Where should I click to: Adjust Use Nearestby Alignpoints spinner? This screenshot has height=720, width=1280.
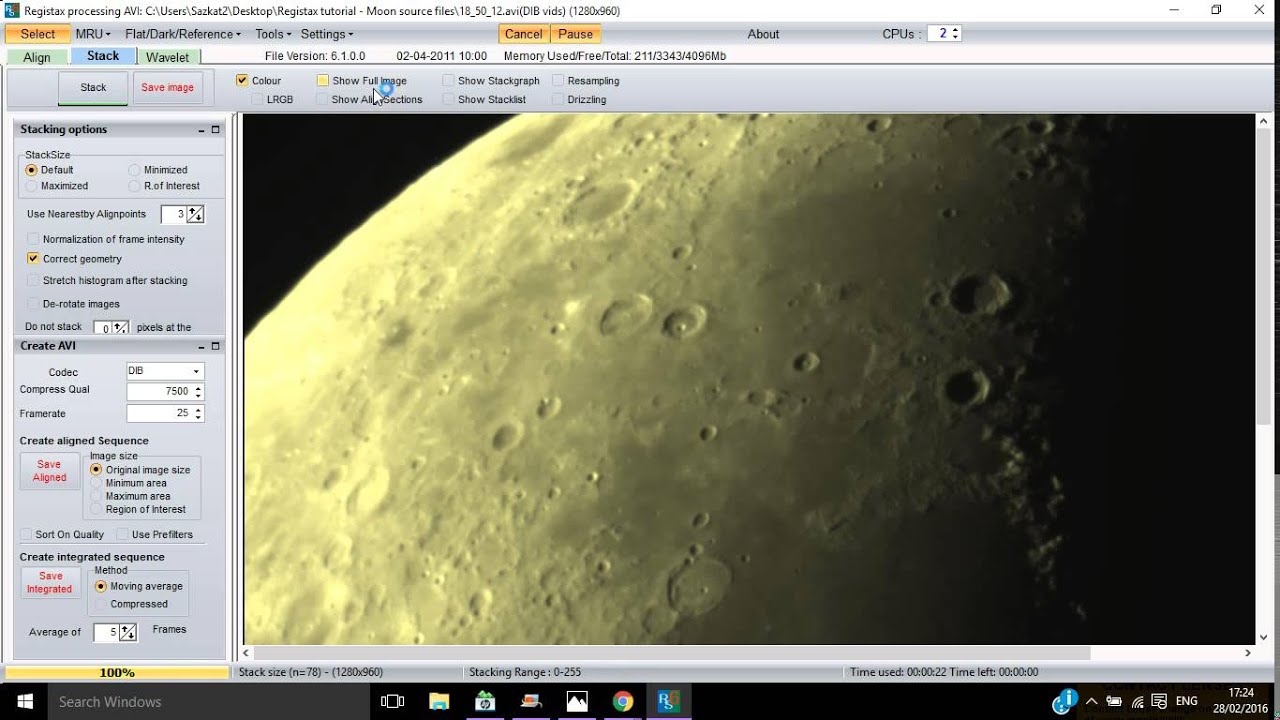tap(195, 214)
